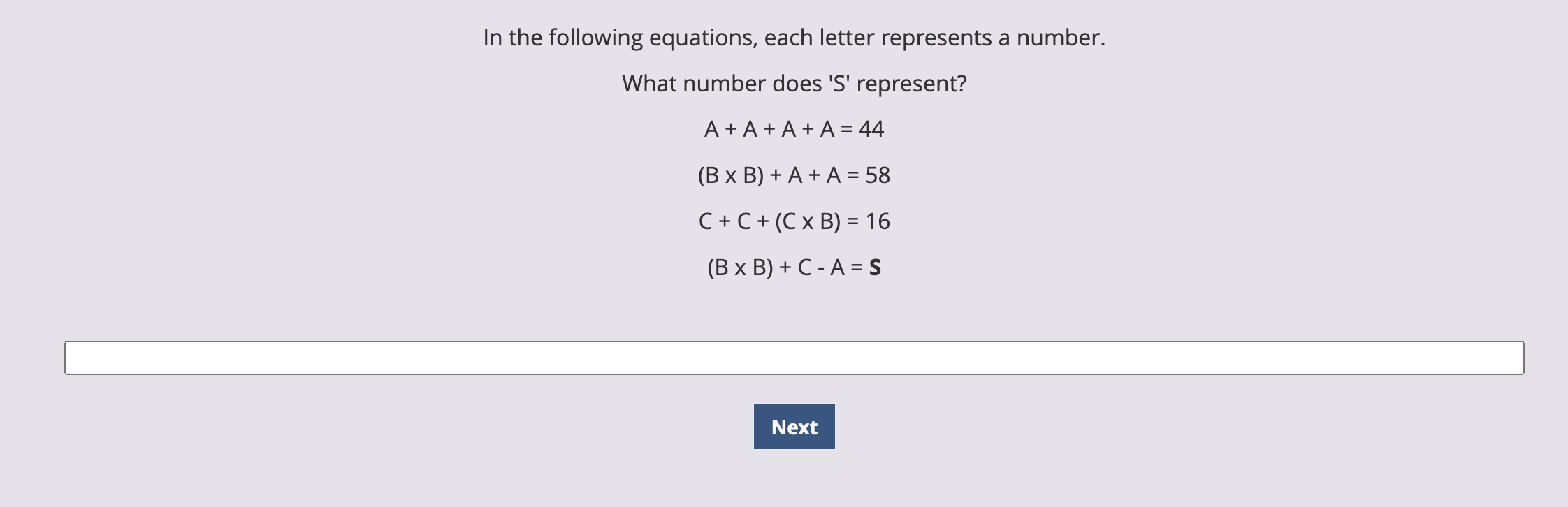Select the equation equaling 16
Screen dimensions: 1568x507
tap(794, 221)
